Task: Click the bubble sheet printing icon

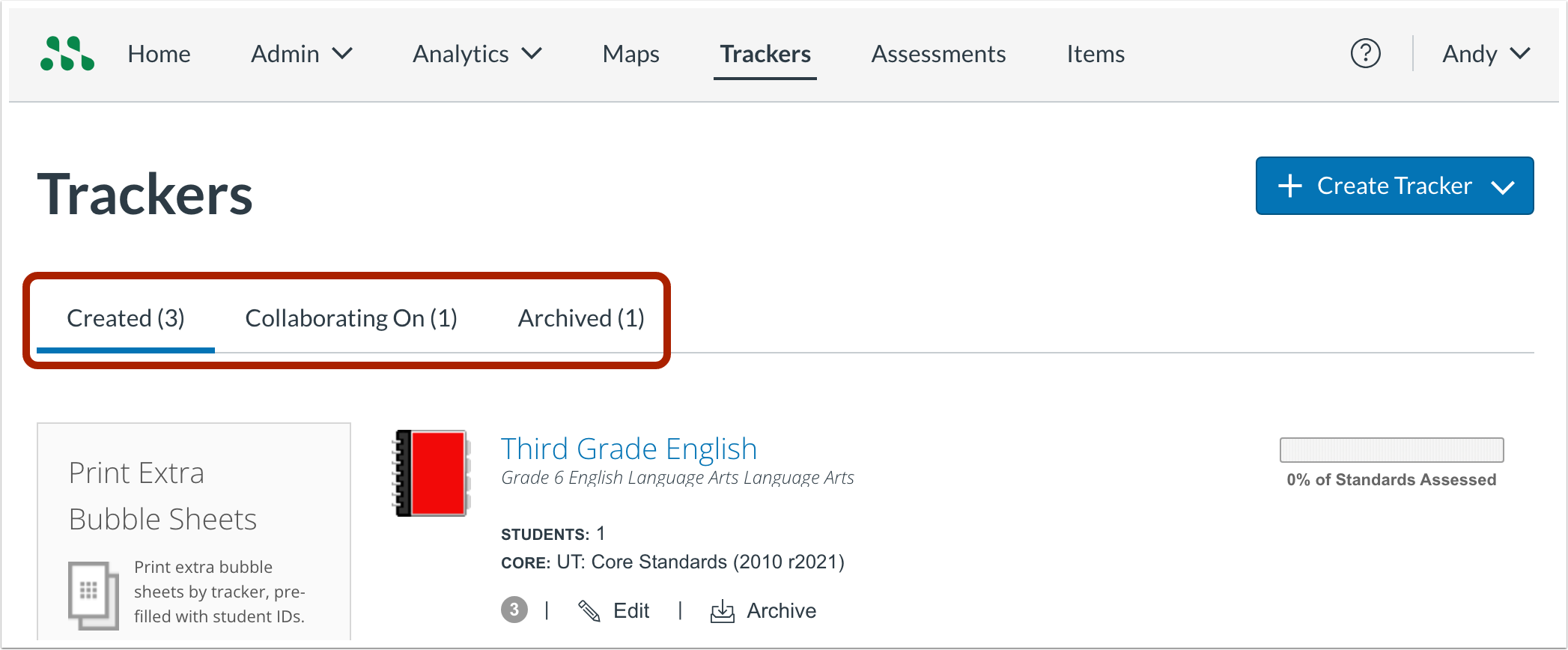Action: point(93,594)
